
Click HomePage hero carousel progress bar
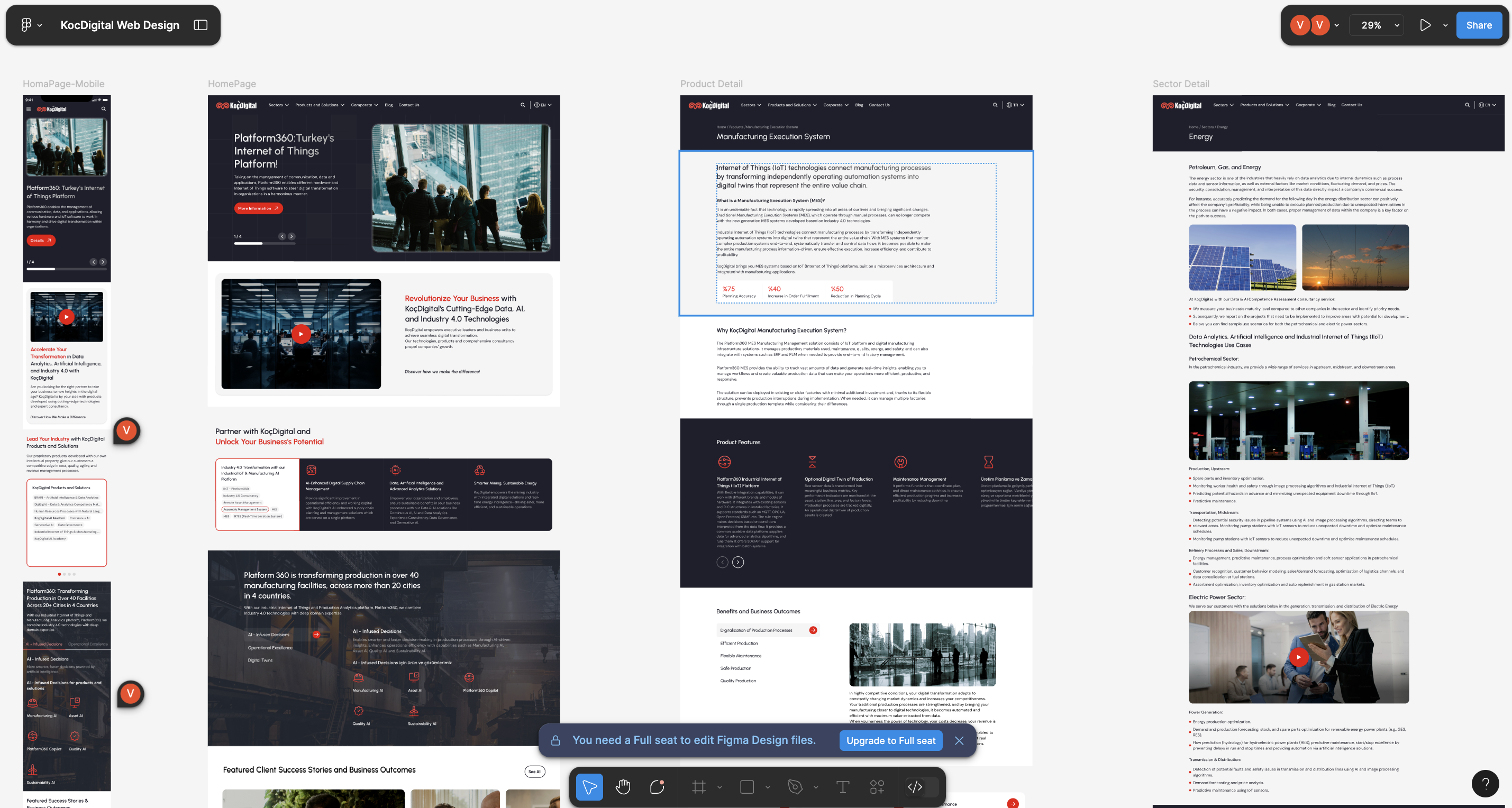click(x=264, y=244)
